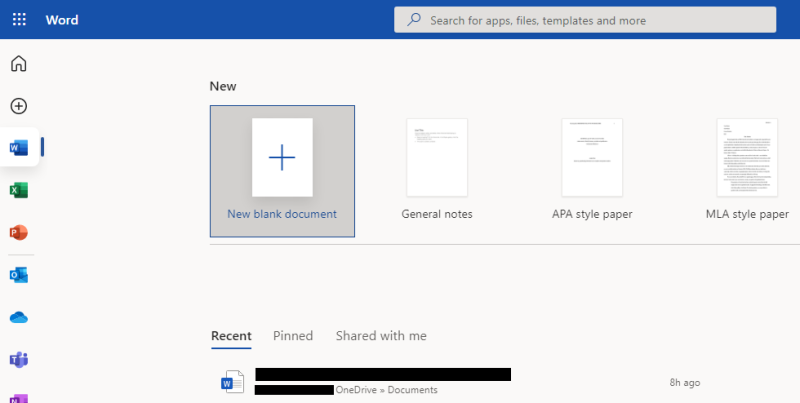The width and height of the screenshot is (800, 403).
Task: Create a new blank document
Action: (x=282, y=158)
